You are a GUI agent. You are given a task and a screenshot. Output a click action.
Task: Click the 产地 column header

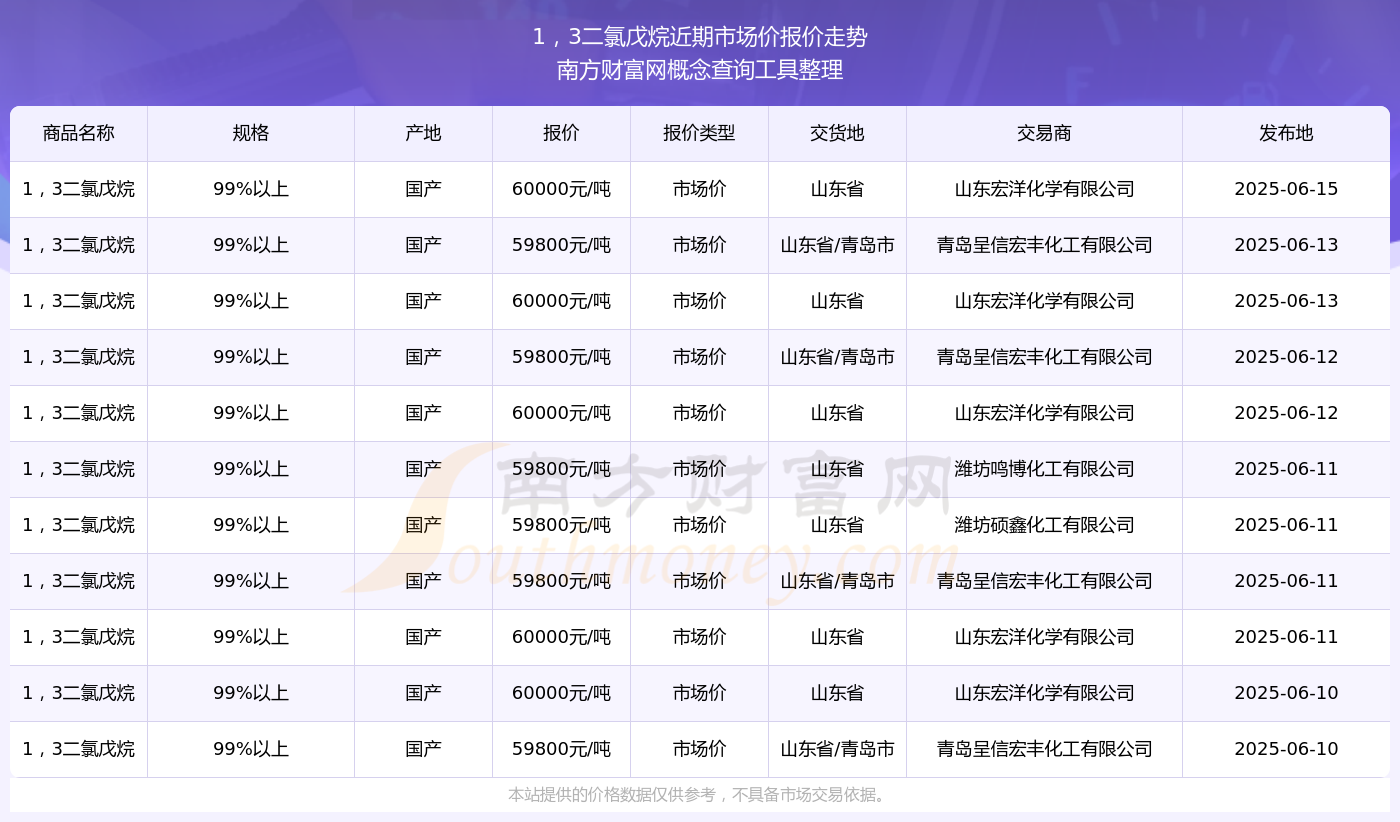(423, 133)
